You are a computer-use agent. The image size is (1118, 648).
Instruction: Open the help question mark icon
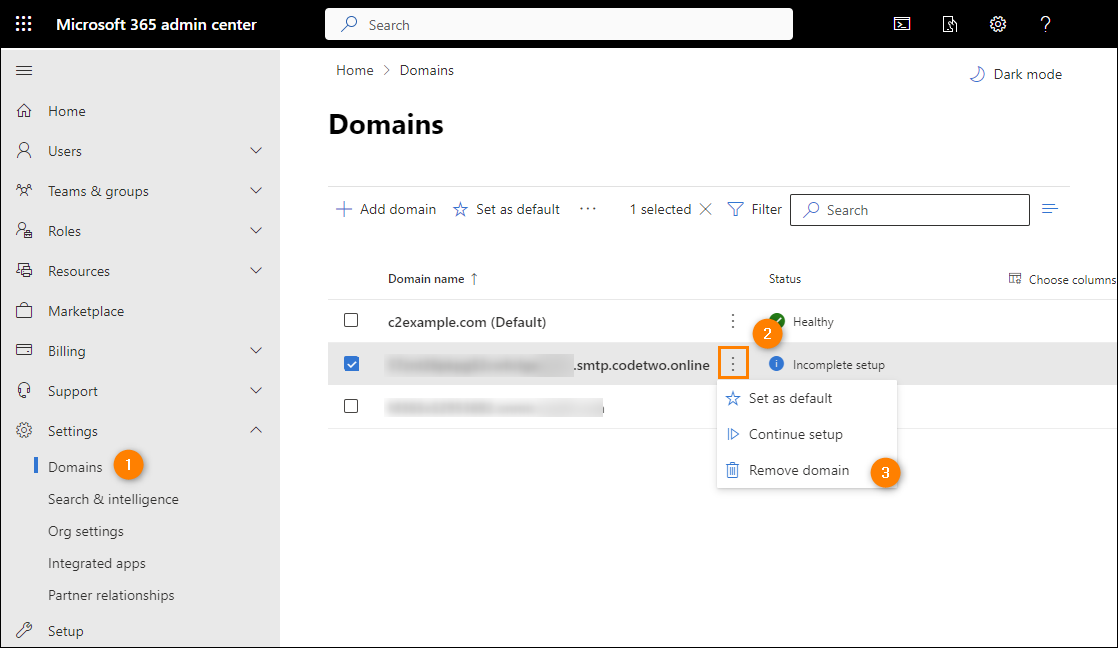1045,24
